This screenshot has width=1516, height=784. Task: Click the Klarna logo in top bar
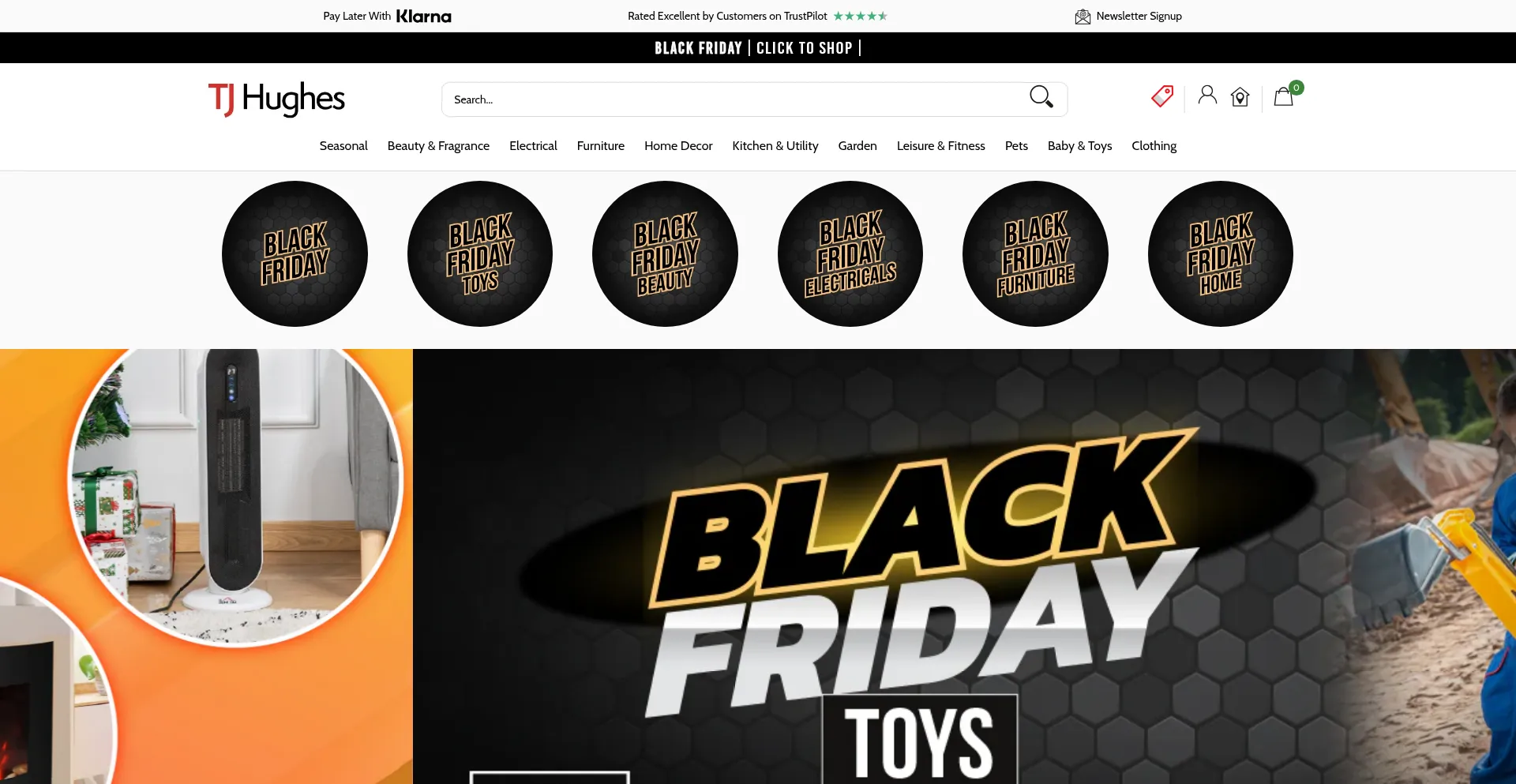423,17
